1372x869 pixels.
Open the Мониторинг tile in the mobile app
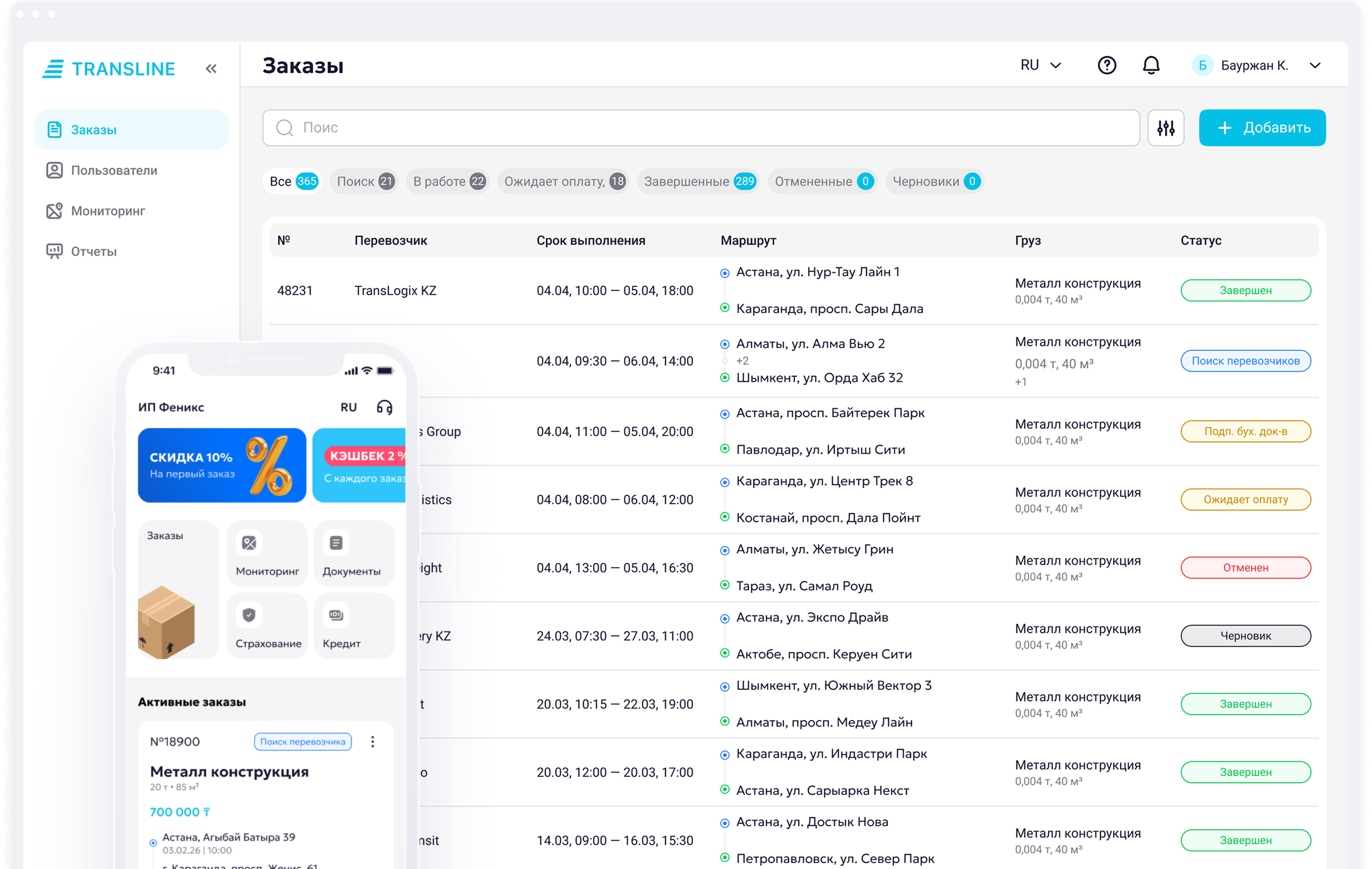267,554
